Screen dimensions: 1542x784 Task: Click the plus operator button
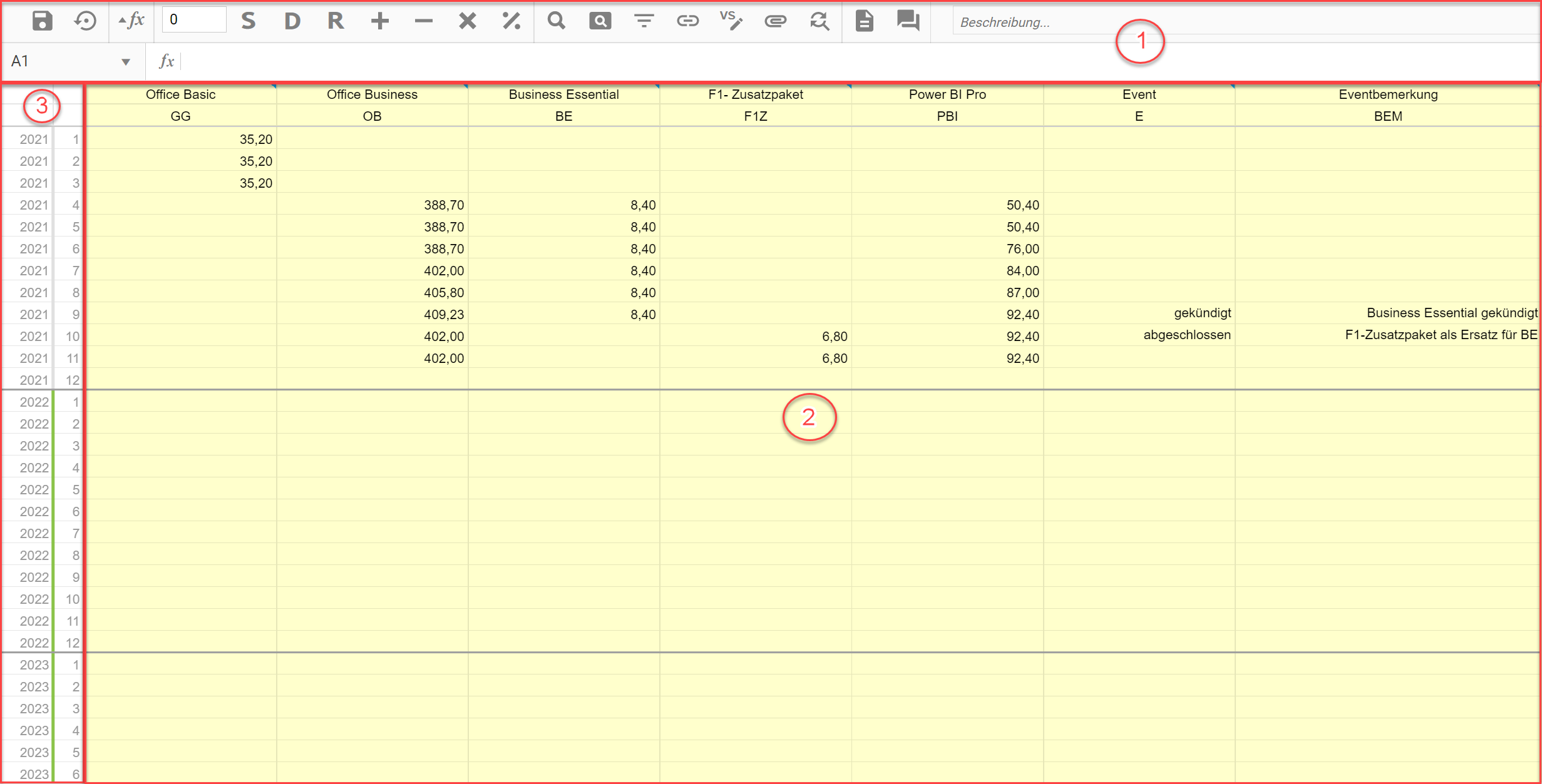tap(379, 21)
